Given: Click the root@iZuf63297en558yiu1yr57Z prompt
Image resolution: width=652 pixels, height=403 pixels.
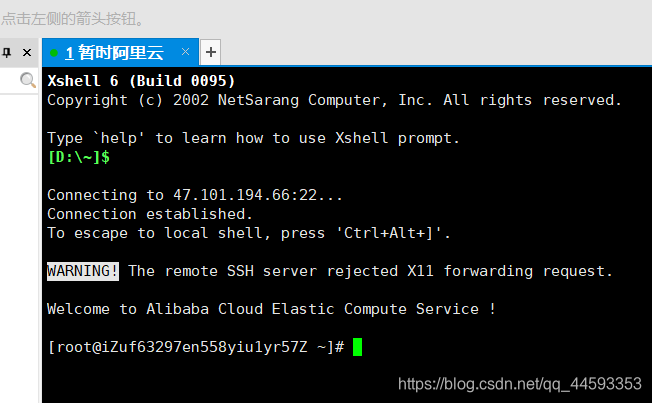Looking at the screenshot, I should coord(195,347).
